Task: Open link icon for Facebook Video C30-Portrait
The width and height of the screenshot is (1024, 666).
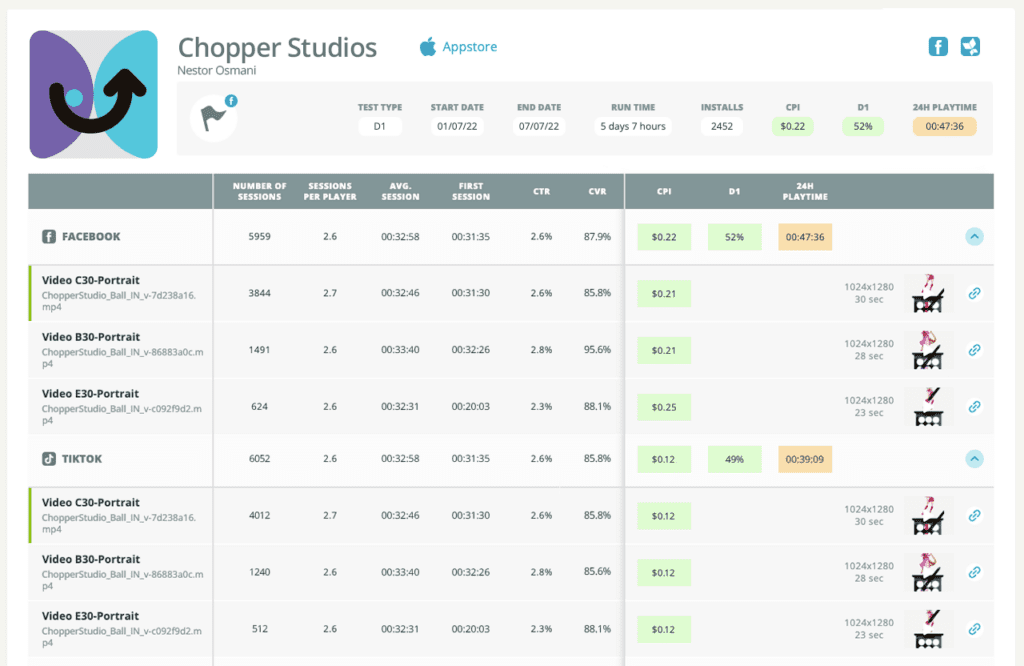Action: coord(974,293)
